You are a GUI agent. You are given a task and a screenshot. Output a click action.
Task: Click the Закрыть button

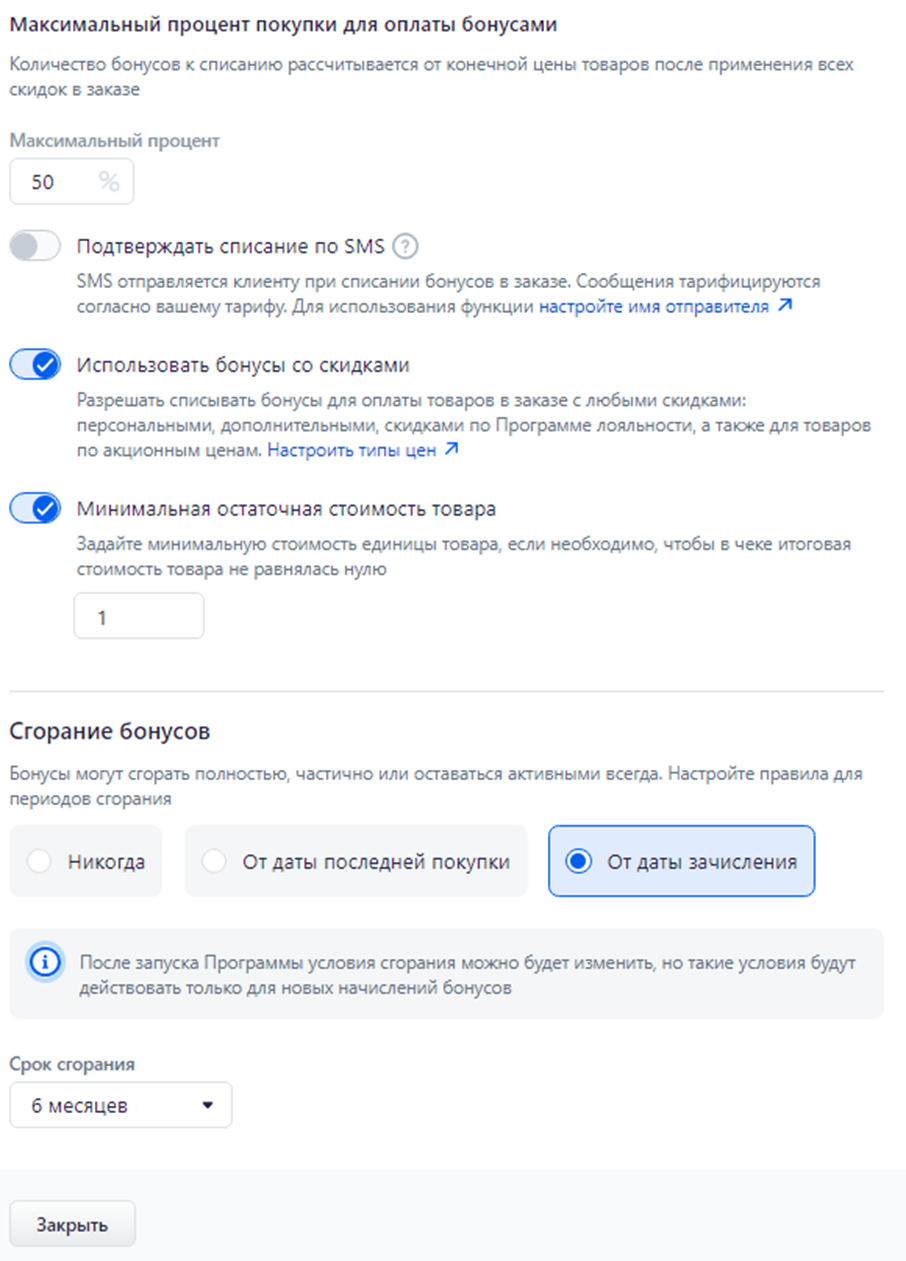[73, 1224]
